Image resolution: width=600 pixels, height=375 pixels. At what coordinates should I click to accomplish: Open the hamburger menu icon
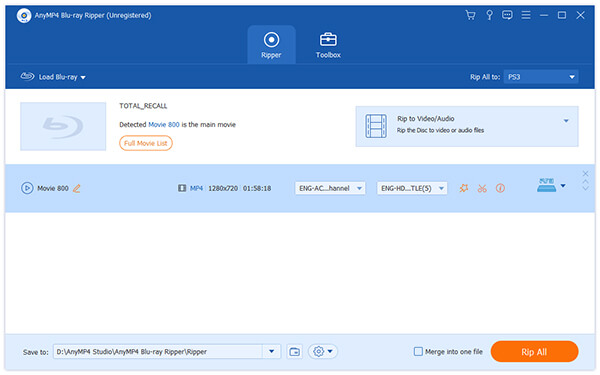coord(526,15)
